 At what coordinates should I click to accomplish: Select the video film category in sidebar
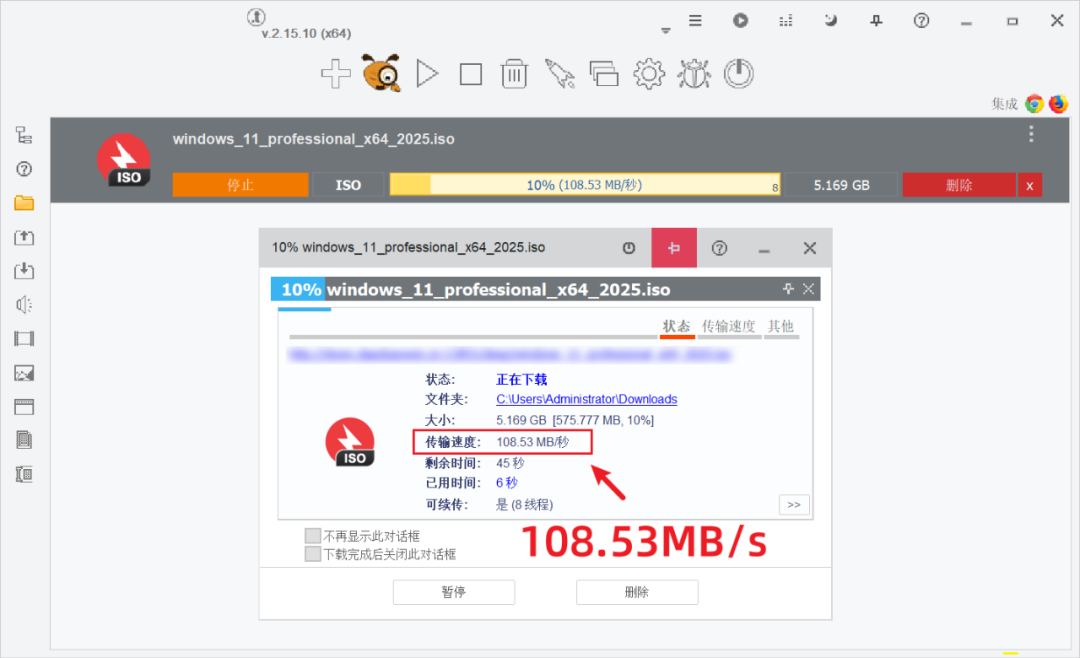(x=24, y=338)
